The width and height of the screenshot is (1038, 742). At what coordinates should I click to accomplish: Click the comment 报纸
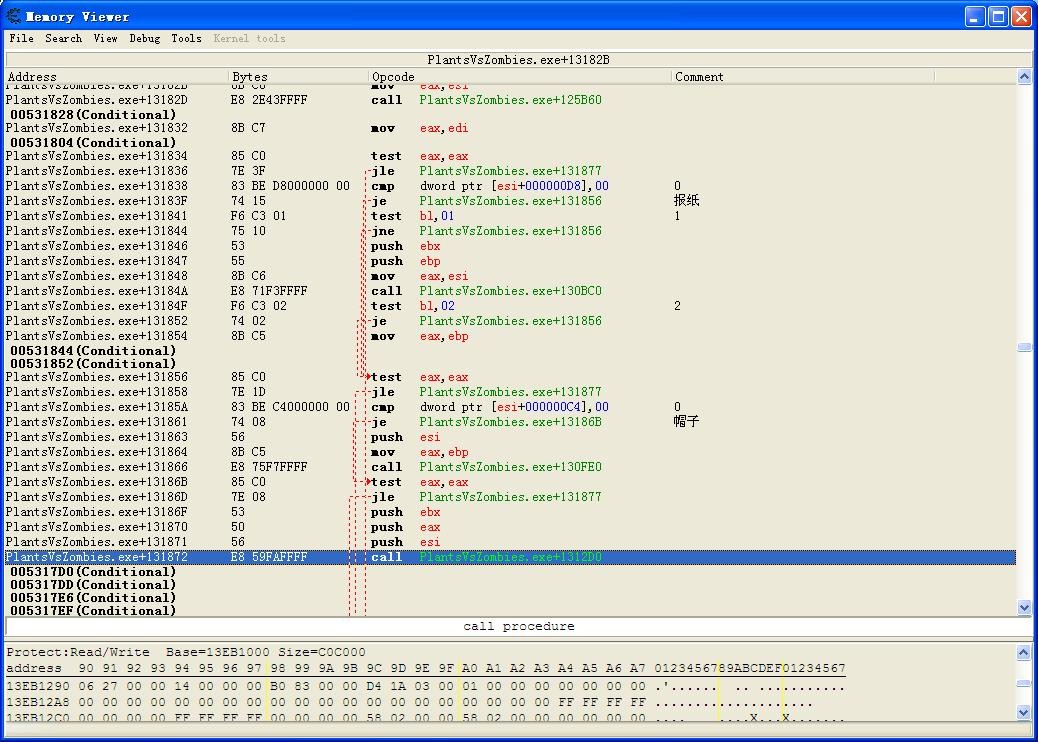(686, 201)
